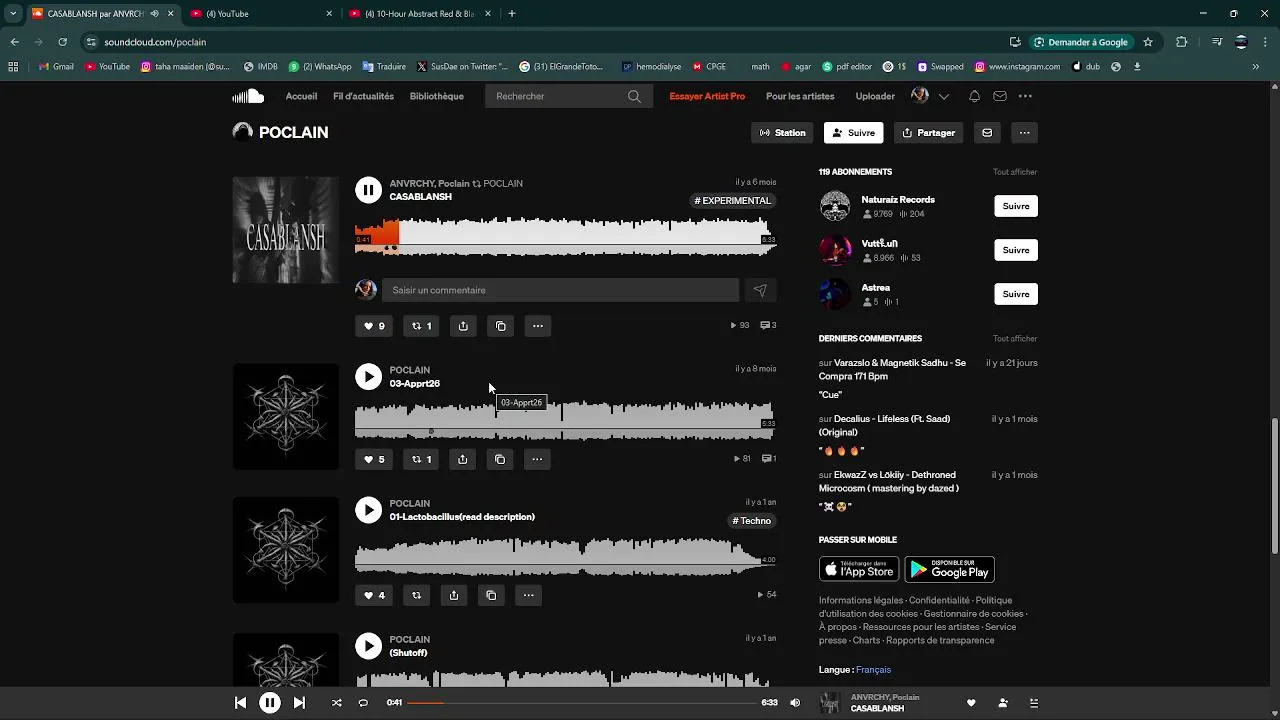Send the comment with arrow icon
The width and height of the screenshot is (1280, 720).
tap(760, 290)
